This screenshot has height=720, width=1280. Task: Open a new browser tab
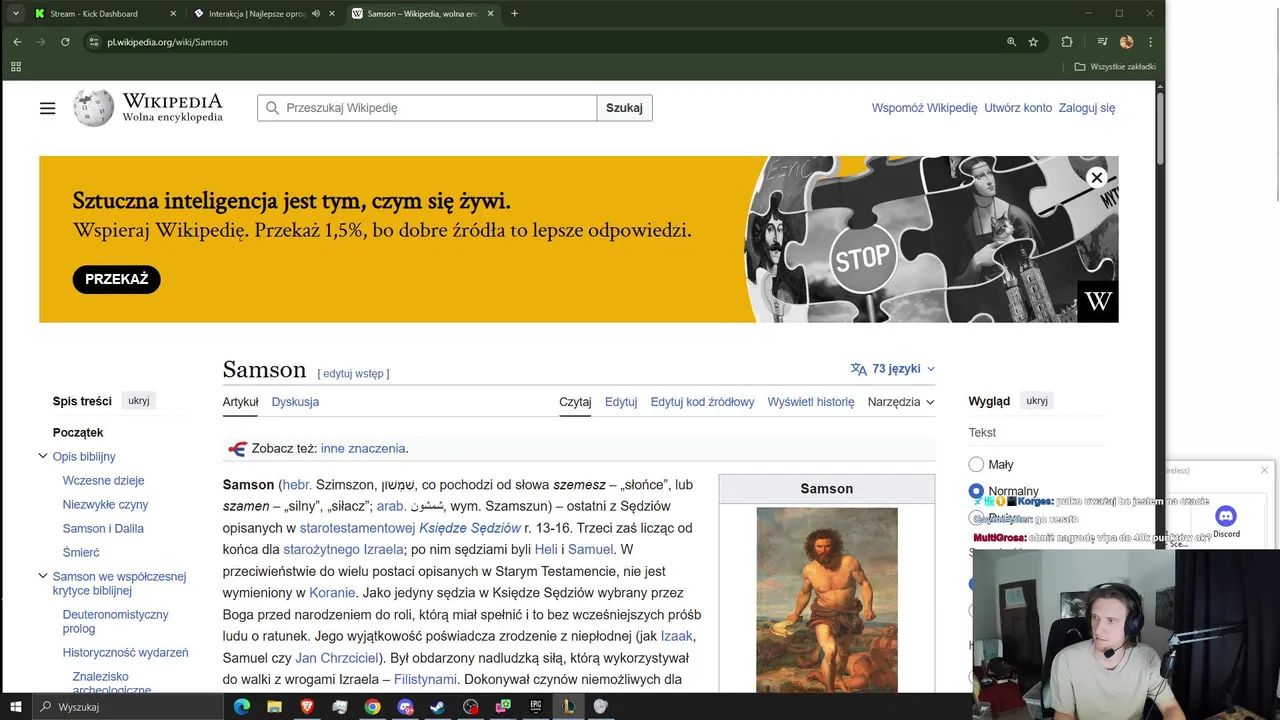click(x=514, y=14)
